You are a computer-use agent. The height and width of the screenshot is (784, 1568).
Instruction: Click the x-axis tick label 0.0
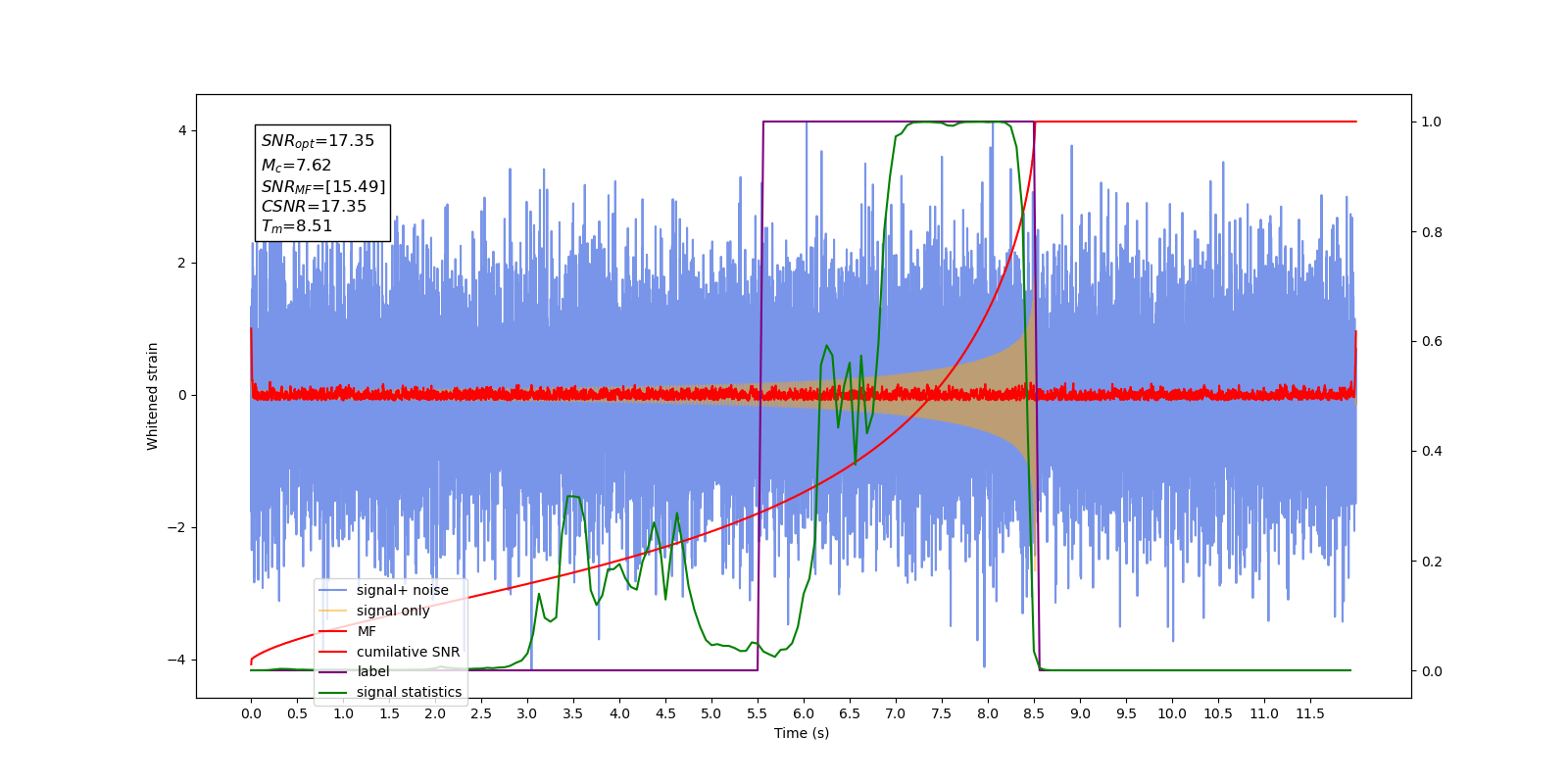point(251,713)
